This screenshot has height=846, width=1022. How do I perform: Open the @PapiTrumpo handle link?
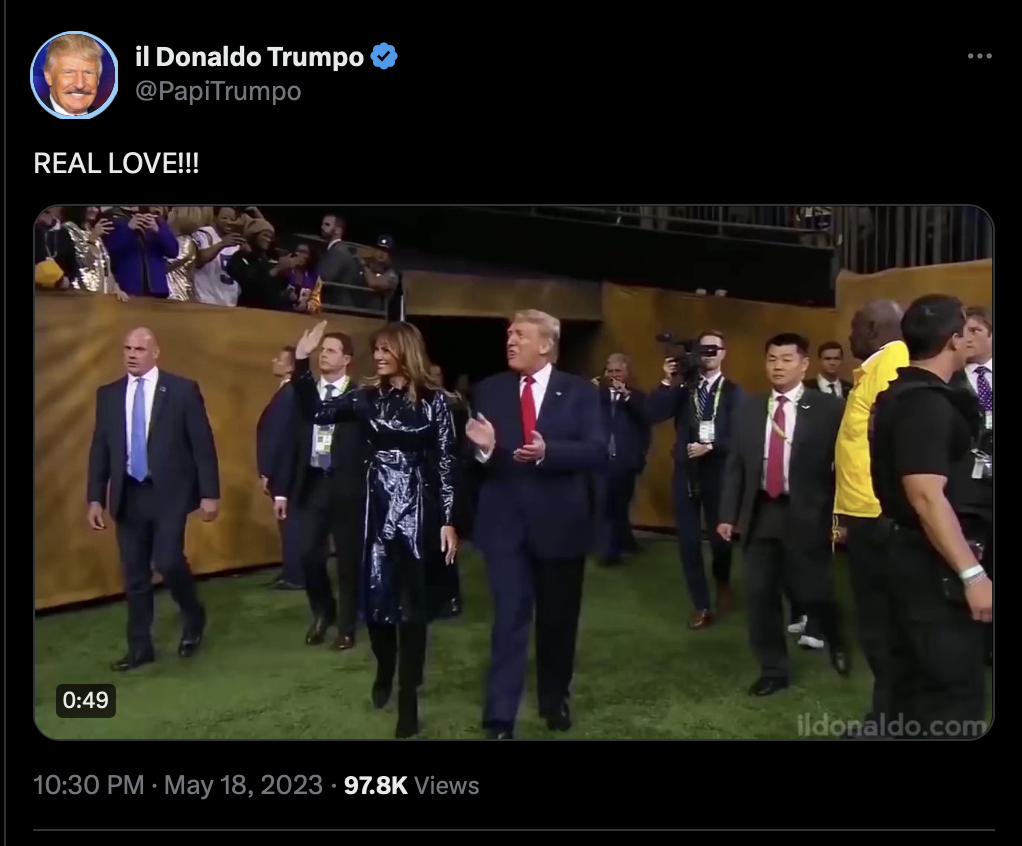coord(218,91)
